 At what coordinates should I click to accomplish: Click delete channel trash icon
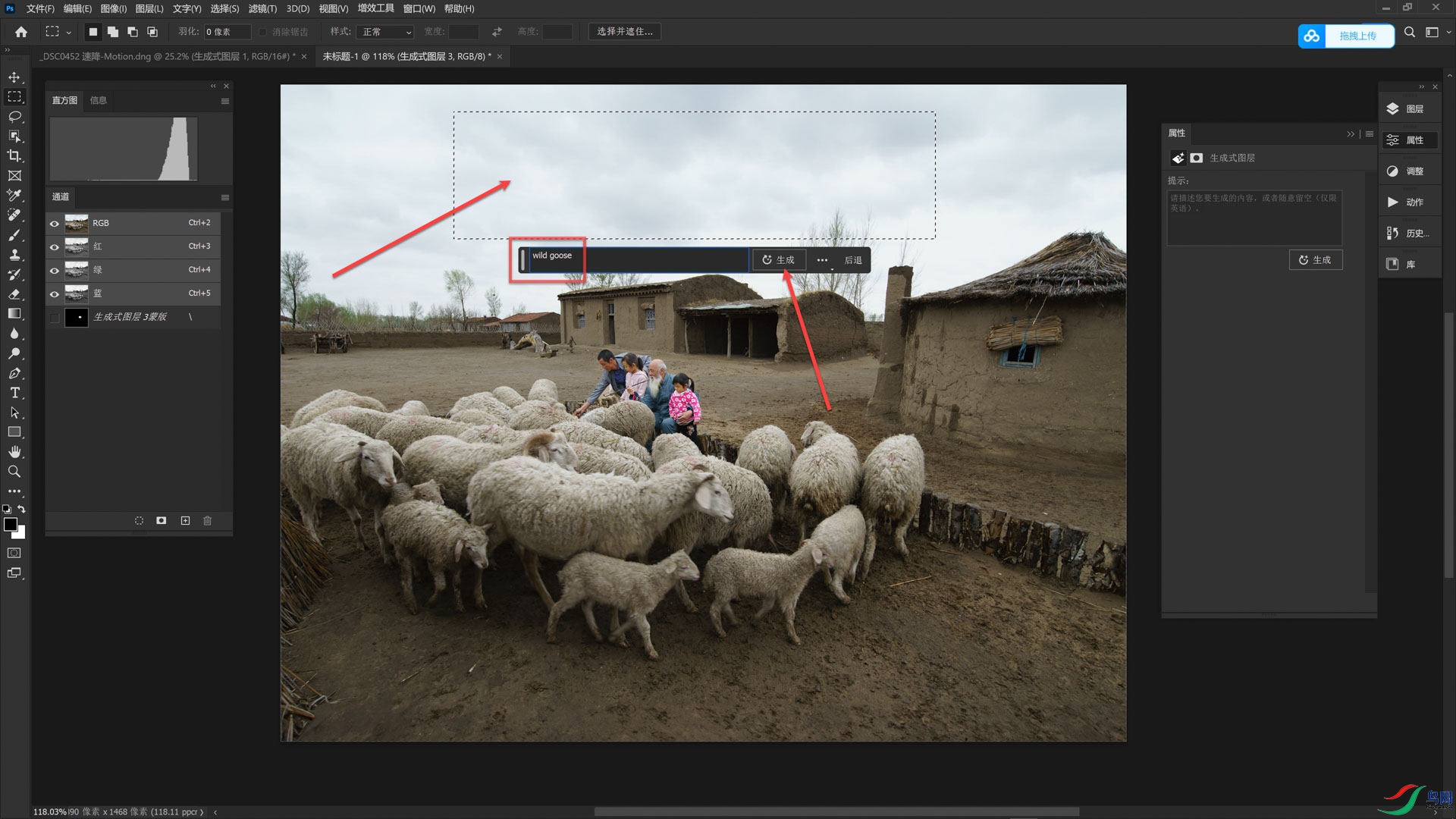207,521
